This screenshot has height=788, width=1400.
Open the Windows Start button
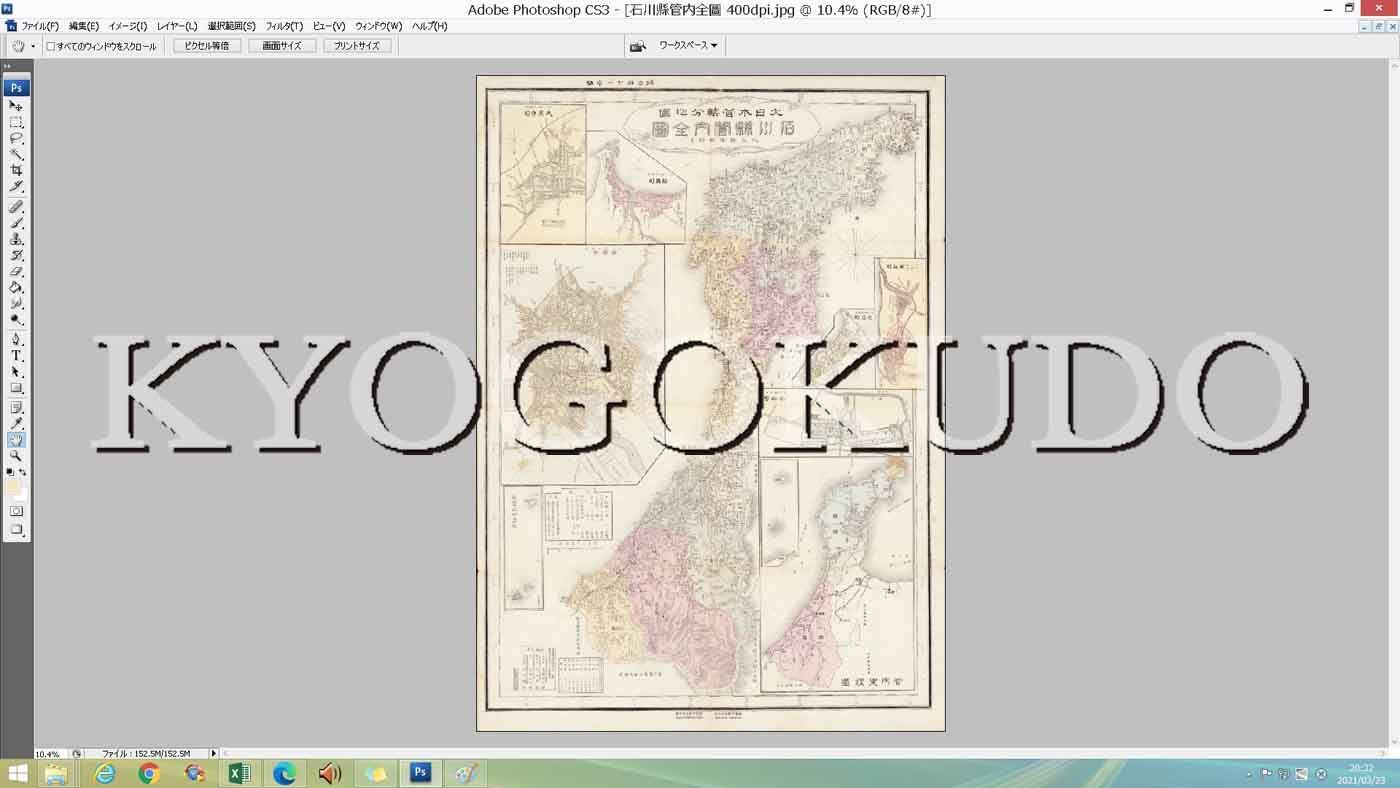[18, 773]
